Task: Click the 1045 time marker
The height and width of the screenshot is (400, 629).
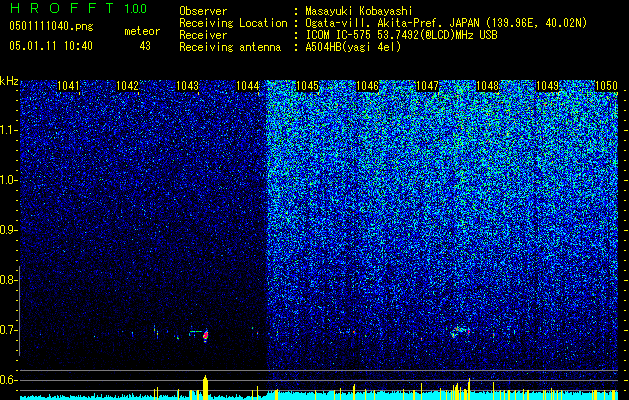Action: click(x=307, y=86)
